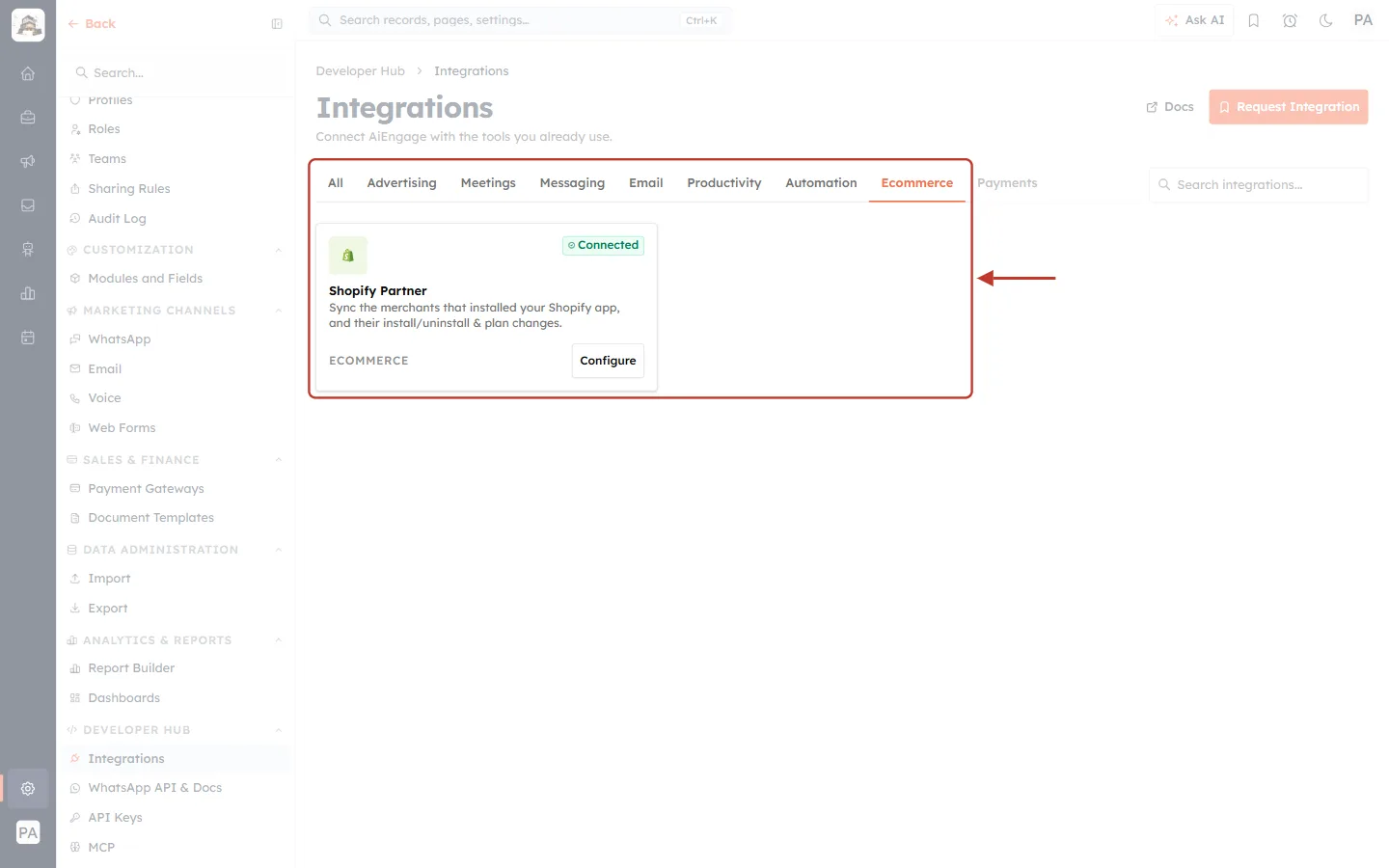Toggle dark mode with the moon icon

click(1326, 20)
